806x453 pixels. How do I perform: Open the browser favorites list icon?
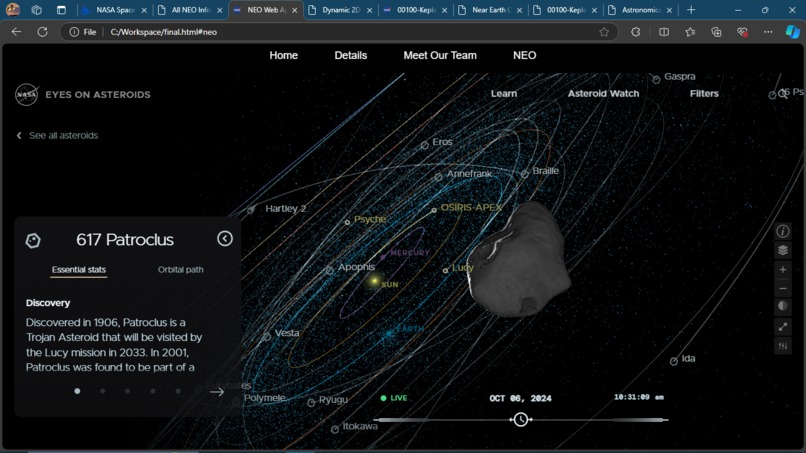(690, 32)
